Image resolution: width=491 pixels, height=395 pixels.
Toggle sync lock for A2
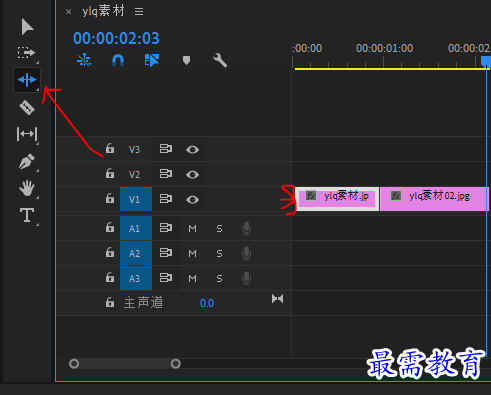click(166, 253)
